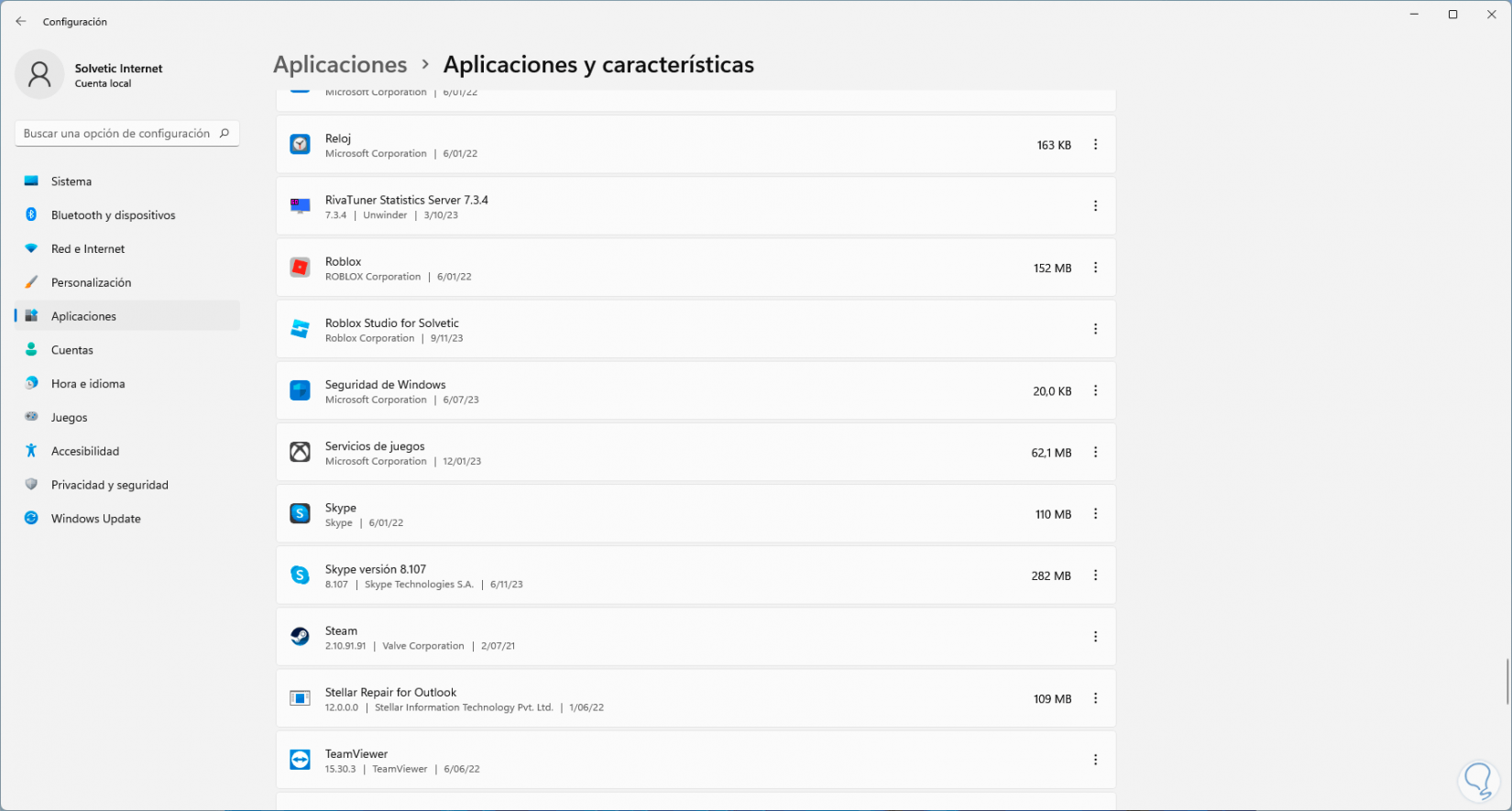Open more options for RivaTuner Statistics Server
1512x811 pixels.
point(1095,206)
